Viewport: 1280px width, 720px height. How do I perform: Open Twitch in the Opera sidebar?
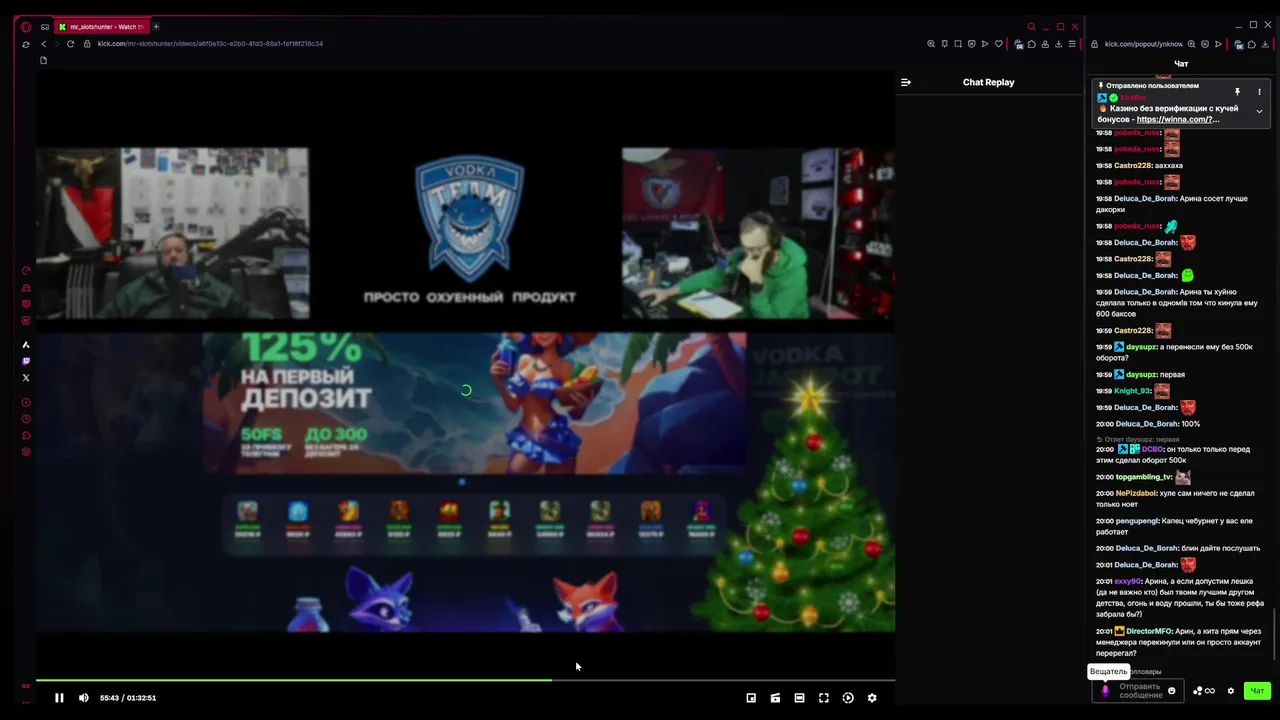tap(26, 361)
